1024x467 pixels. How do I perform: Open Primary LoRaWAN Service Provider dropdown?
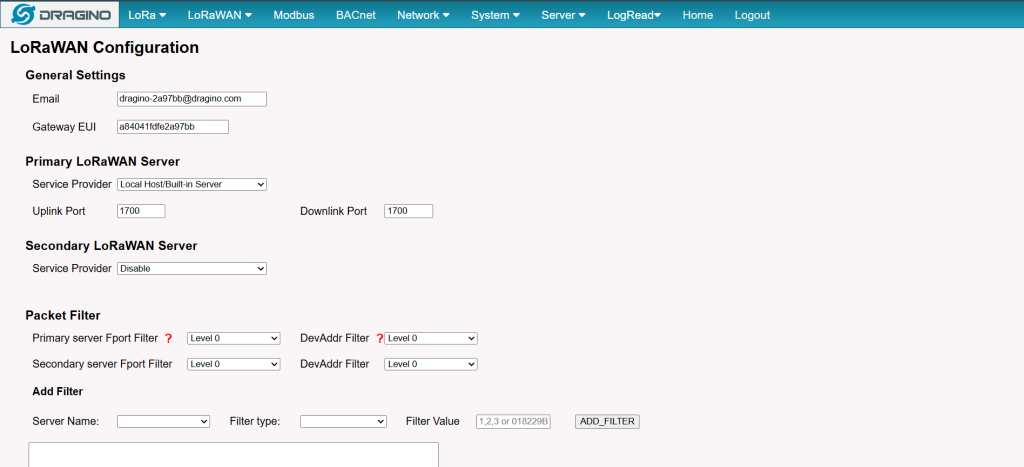[192, 184]
